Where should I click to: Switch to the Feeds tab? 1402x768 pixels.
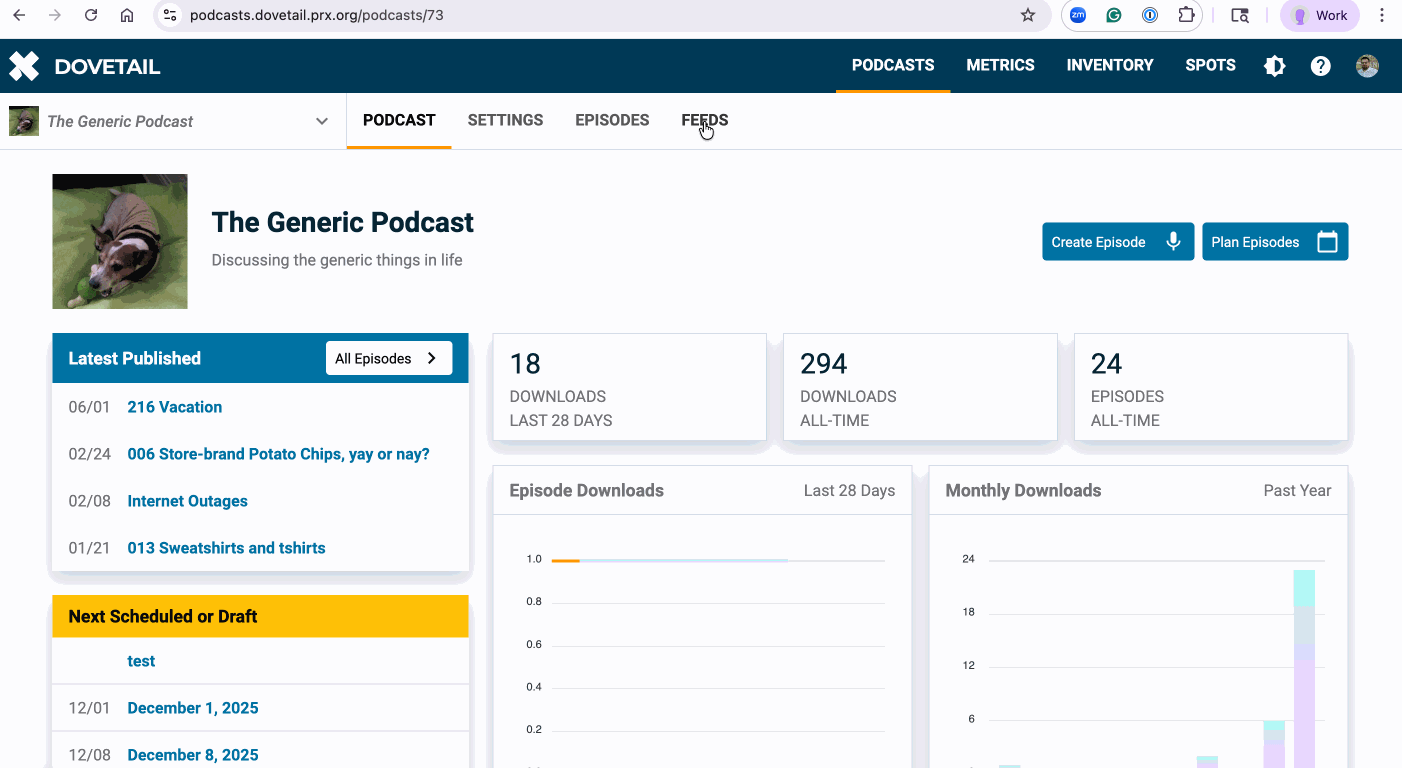coord(704,120)
